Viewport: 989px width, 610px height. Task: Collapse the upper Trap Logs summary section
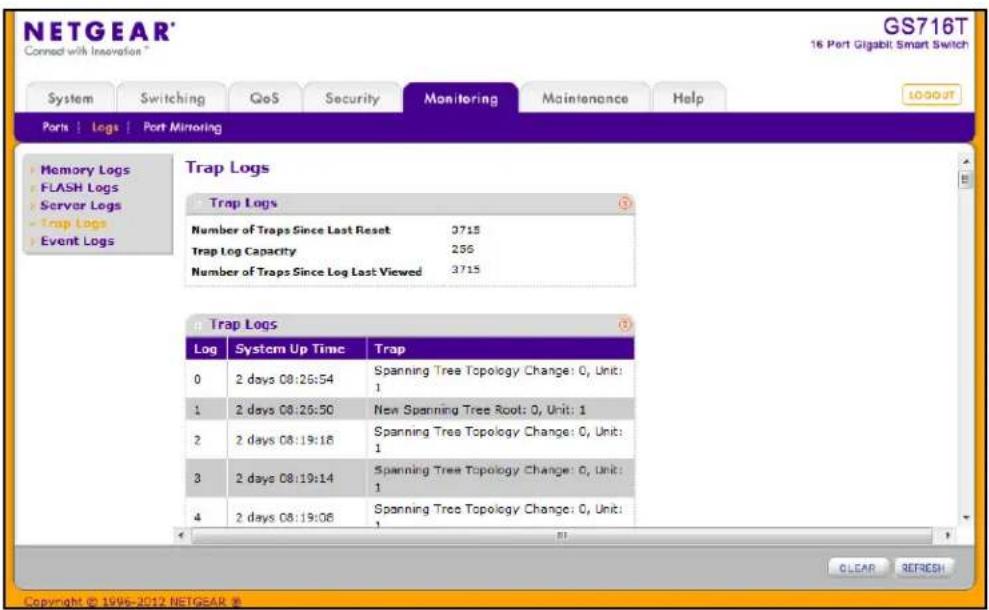coord(198,203)
